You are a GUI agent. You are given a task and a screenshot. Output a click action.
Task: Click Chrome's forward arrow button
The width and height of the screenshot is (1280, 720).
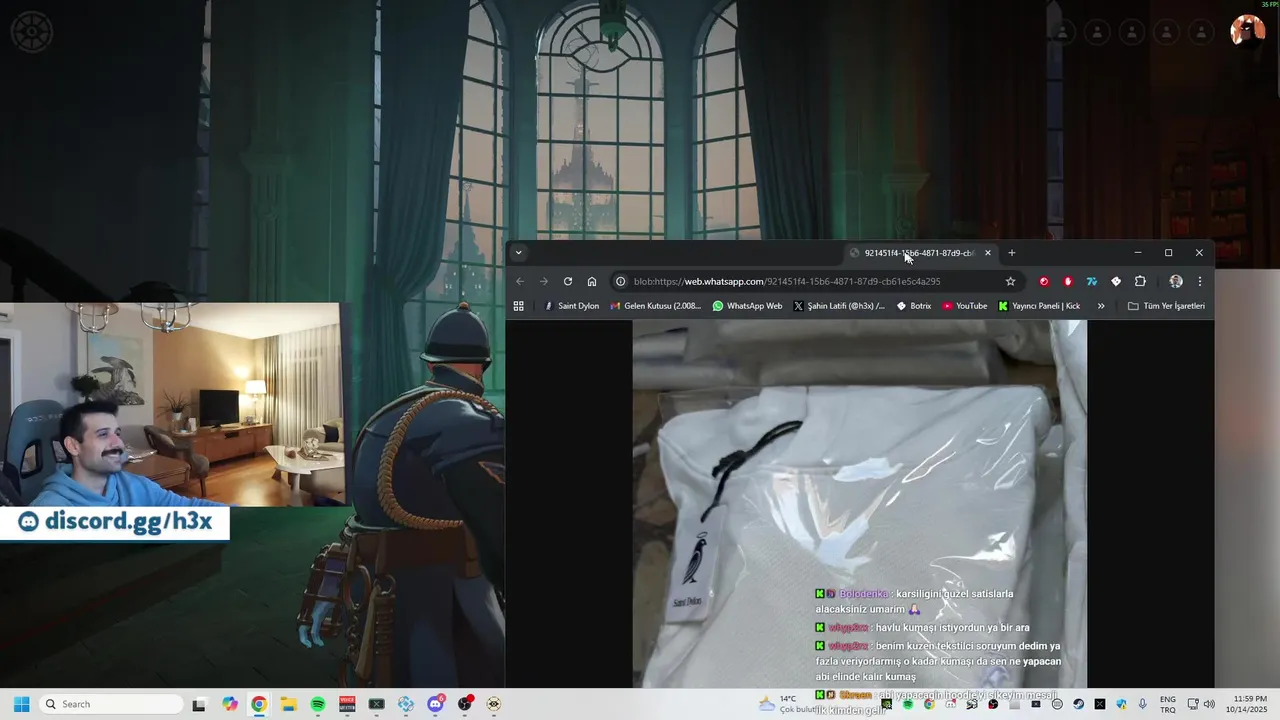pos(544,281)
